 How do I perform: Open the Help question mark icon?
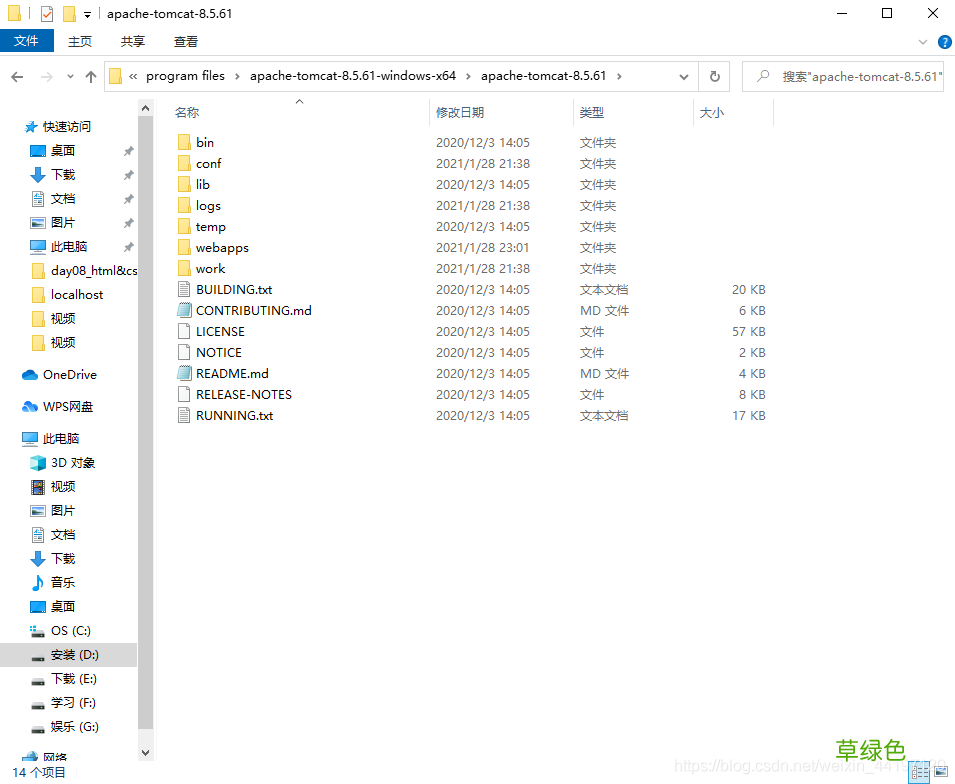point(943,42)
